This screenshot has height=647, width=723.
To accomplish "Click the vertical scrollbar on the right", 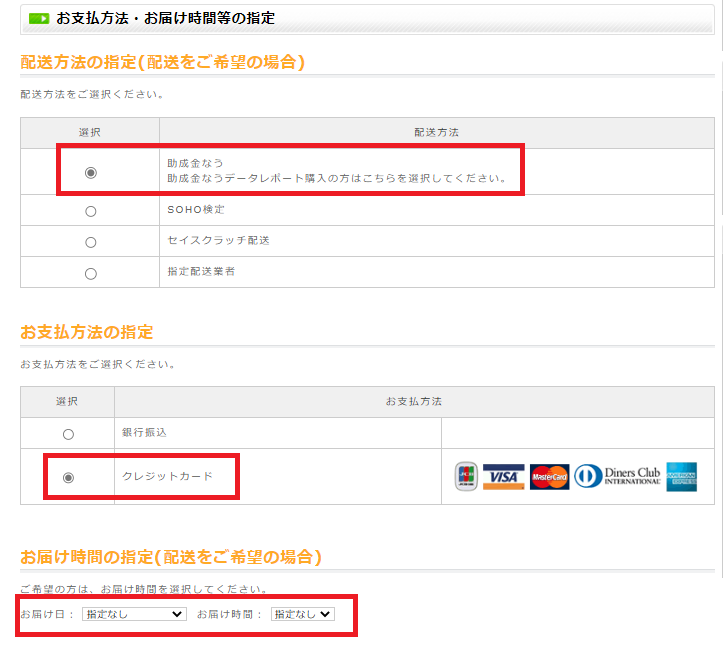I will coord(719,300).
